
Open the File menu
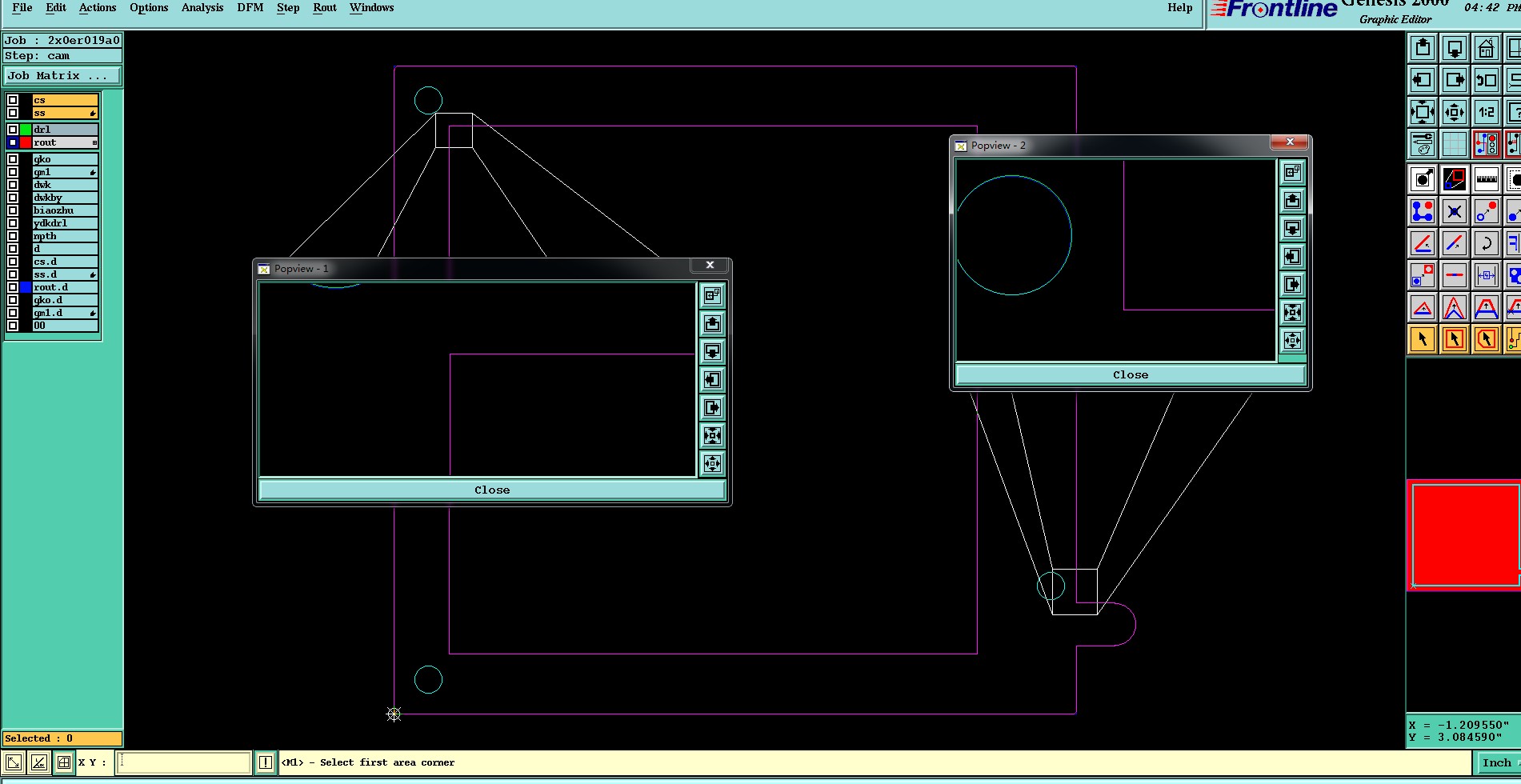(x=22, y=7)
